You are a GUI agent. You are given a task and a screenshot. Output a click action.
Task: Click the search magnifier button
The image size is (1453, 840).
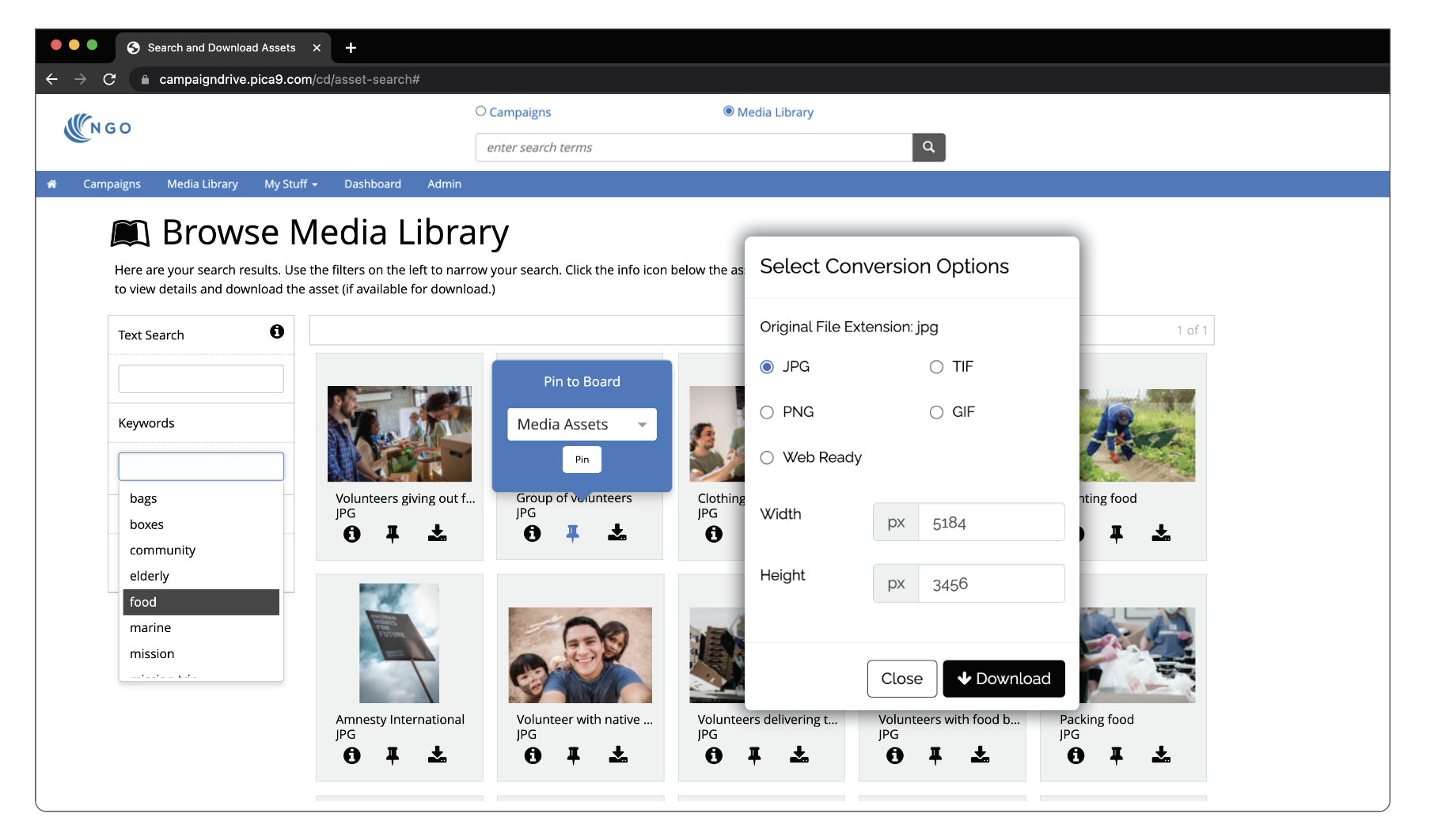pos(928,147)
